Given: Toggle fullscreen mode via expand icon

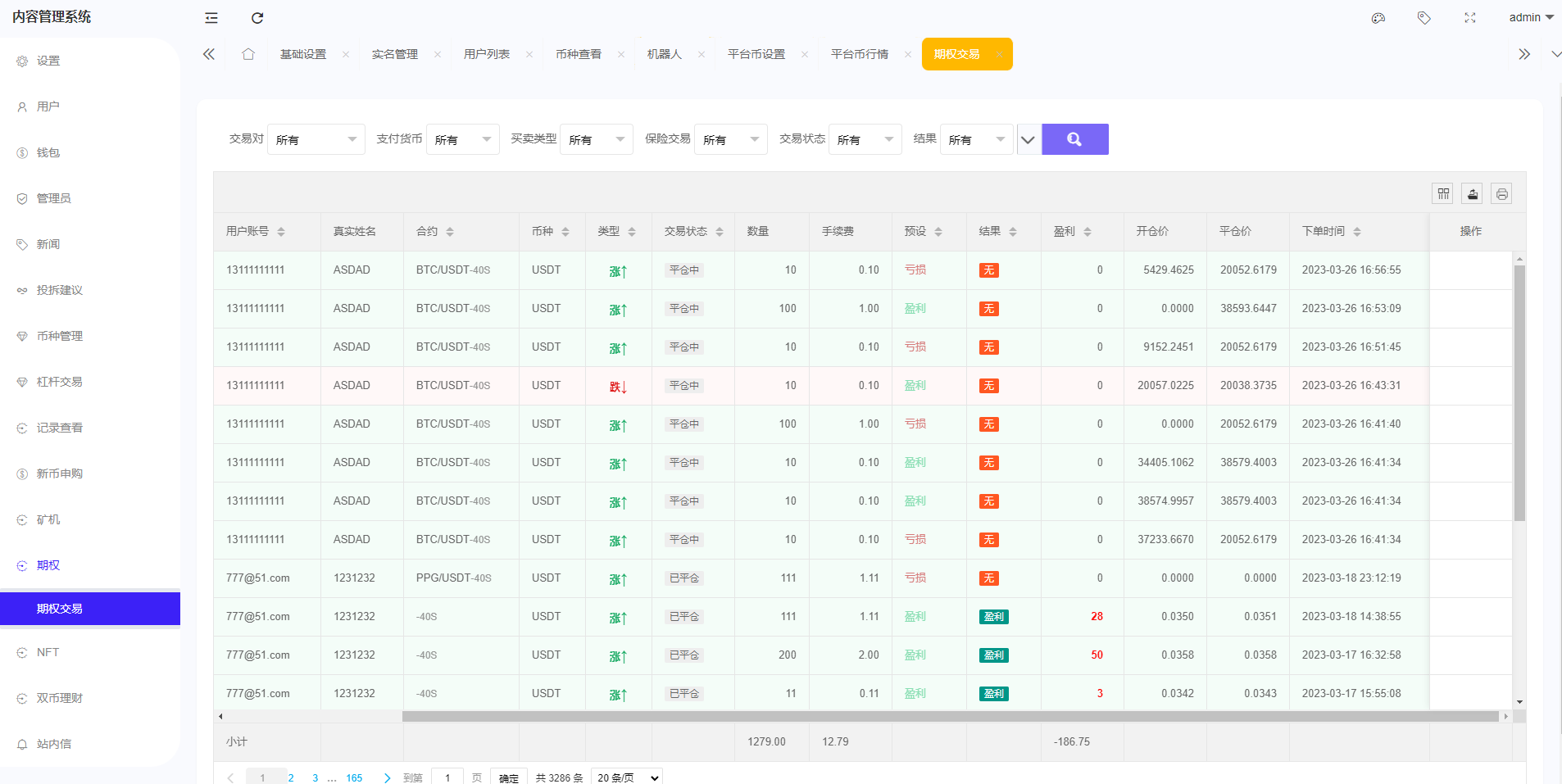Looking at the screenshot, I should [1469, 18].
